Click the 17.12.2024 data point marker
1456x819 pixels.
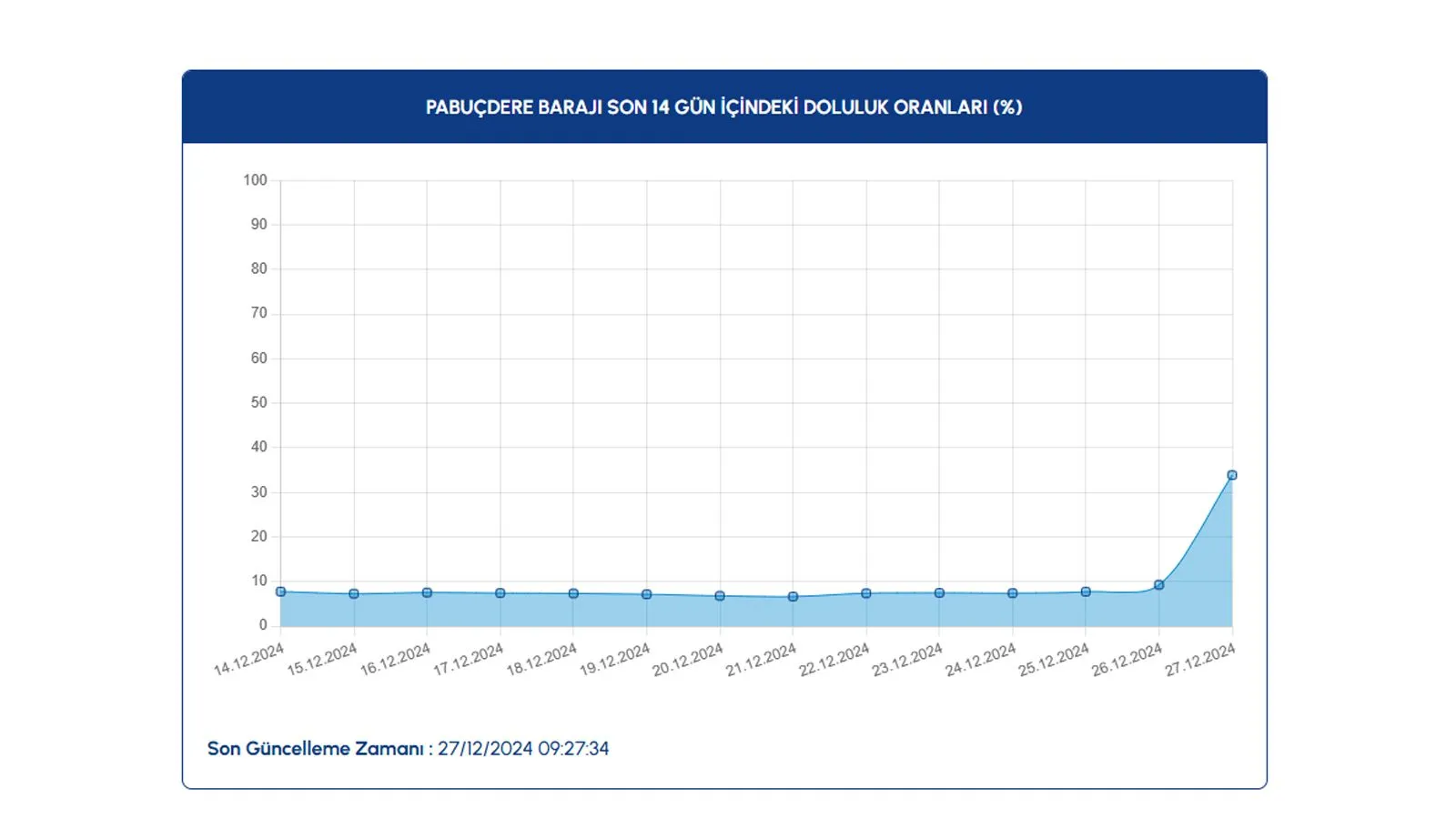(500, 593)
